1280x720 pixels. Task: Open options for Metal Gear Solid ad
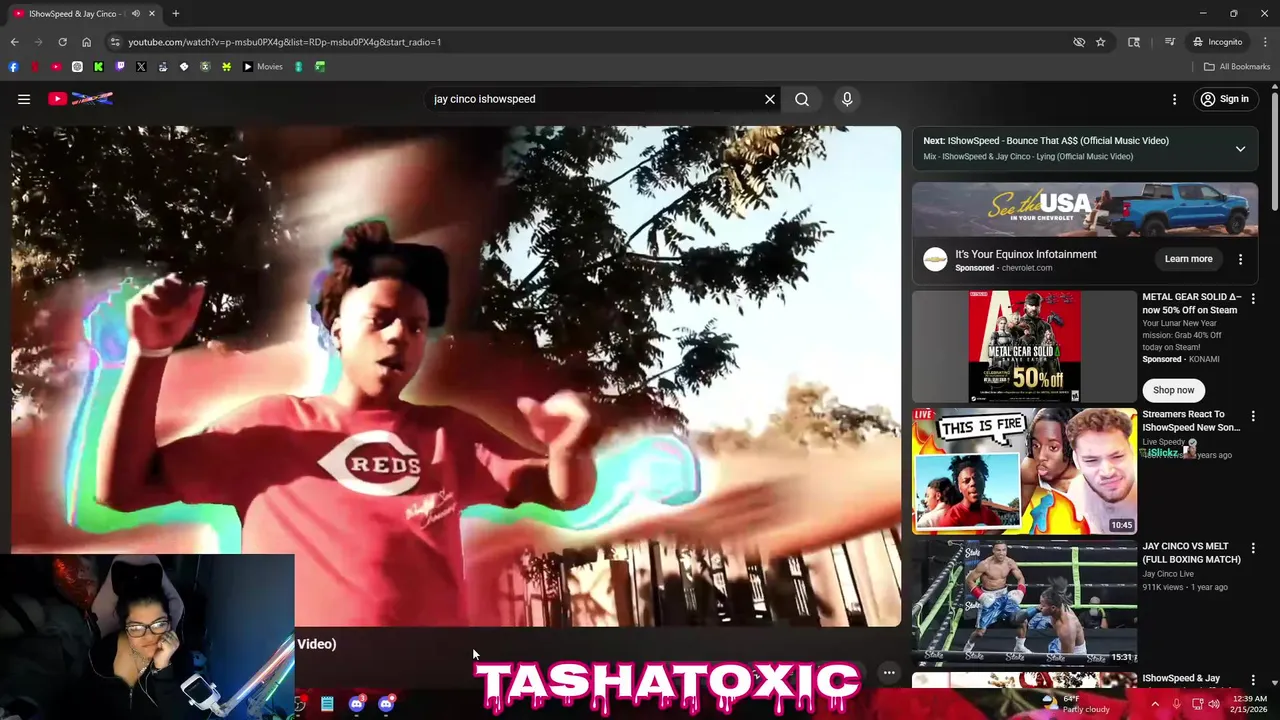point(1253,298)
